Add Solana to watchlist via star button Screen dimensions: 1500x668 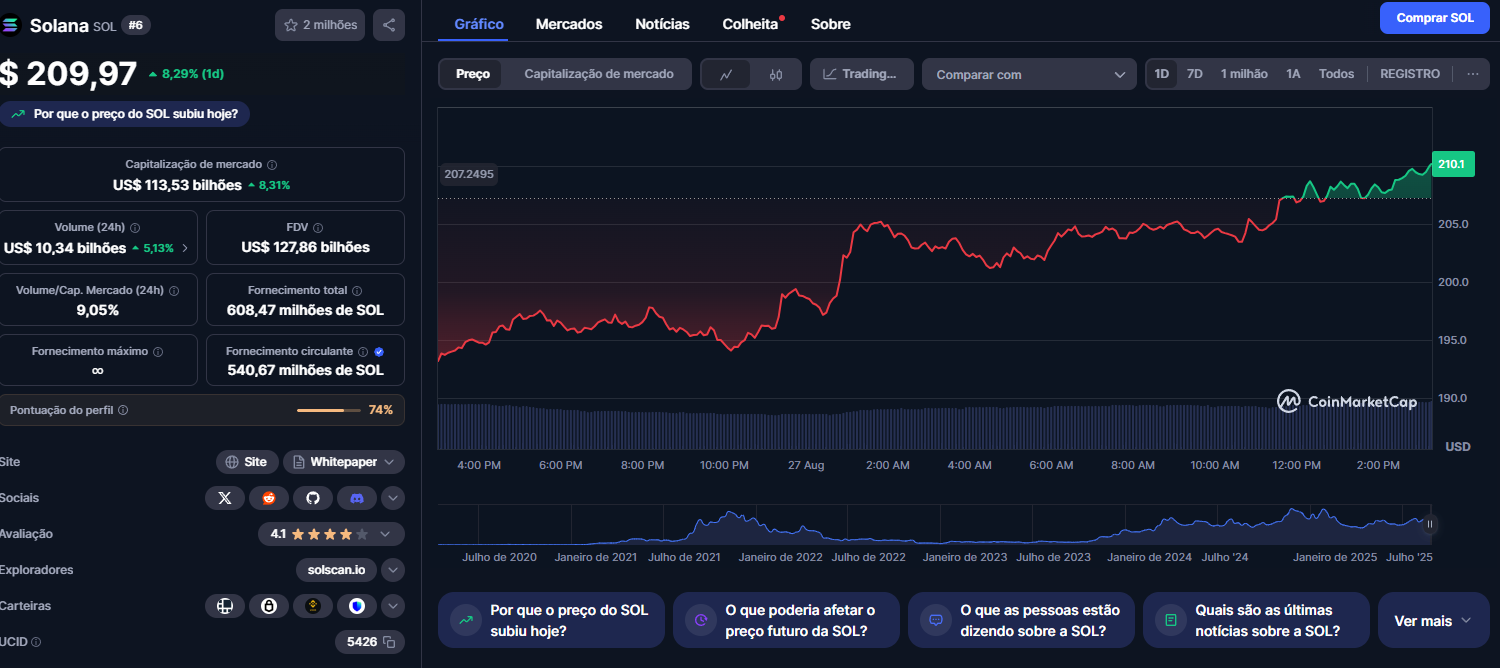[320, 25]
